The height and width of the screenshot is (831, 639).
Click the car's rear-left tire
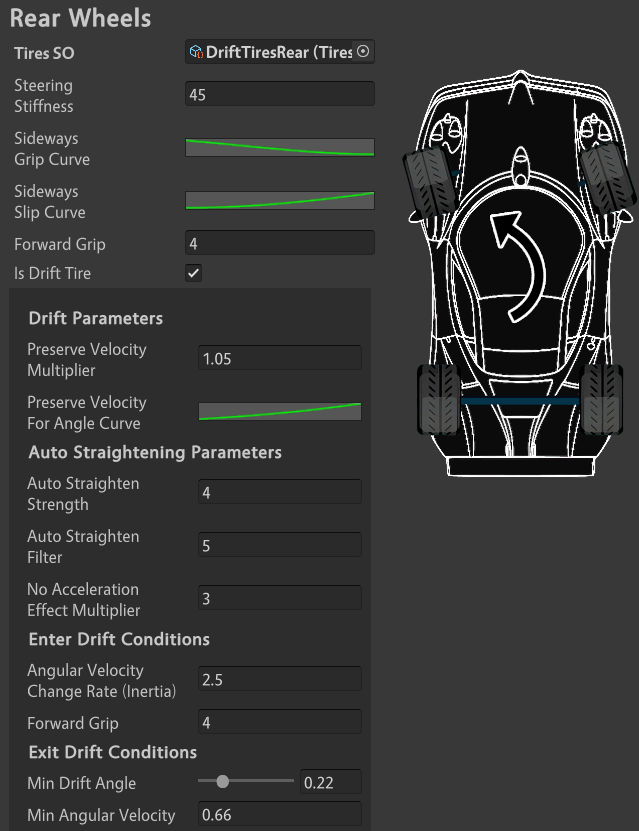pyautogui.click(x=439, y=399)
